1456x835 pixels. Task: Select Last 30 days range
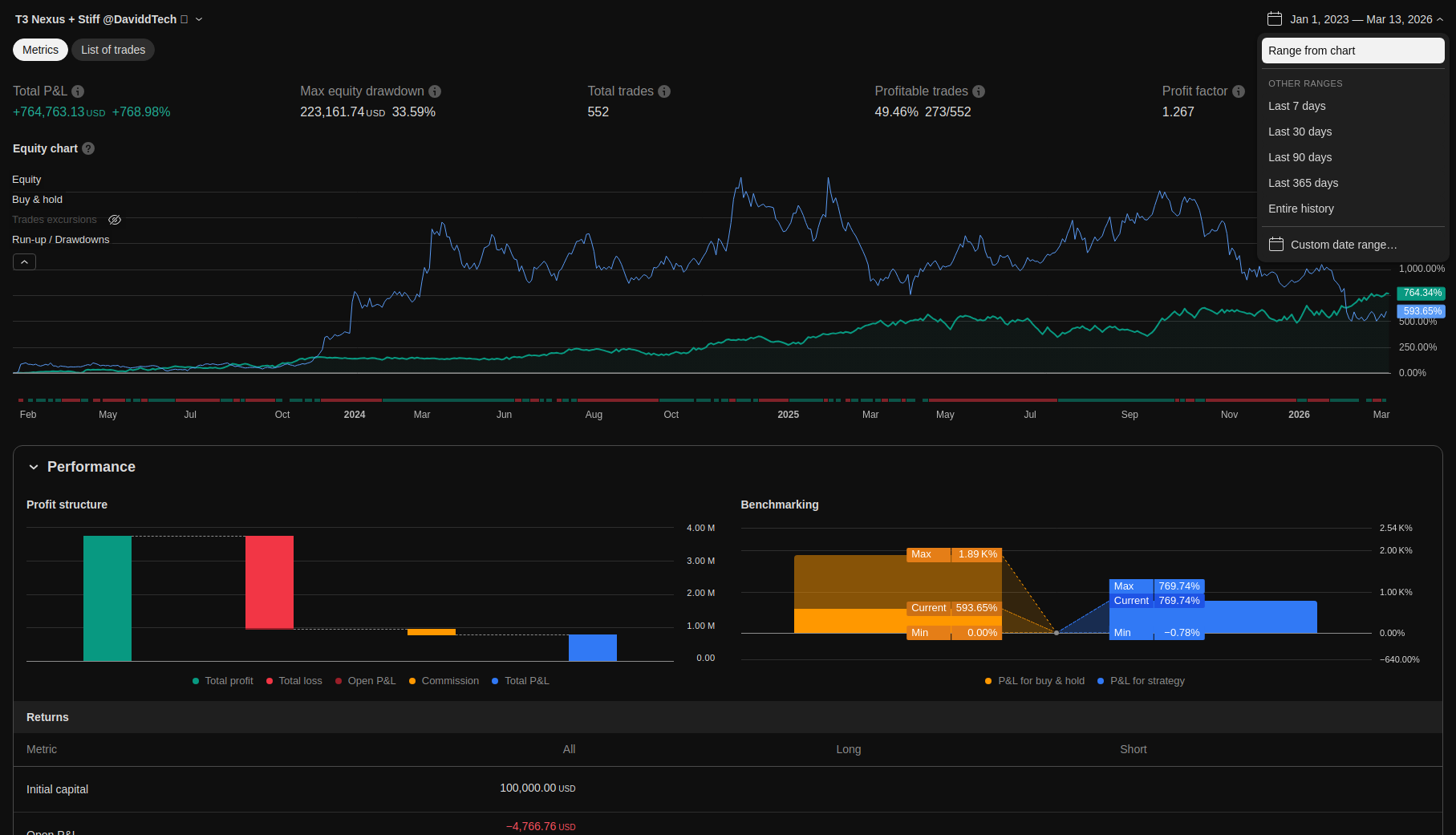click(x=1300, y=132)
